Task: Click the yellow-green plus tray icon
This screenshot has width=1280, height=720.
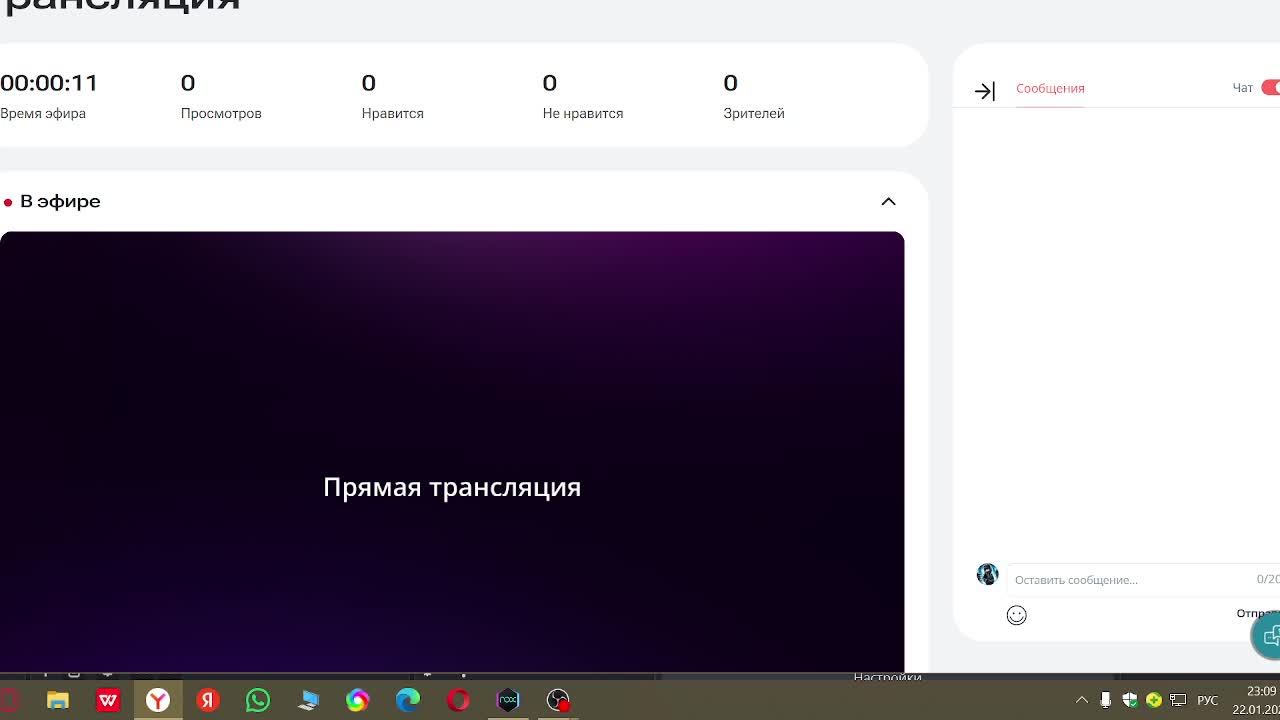Action: click(1154, 700)
